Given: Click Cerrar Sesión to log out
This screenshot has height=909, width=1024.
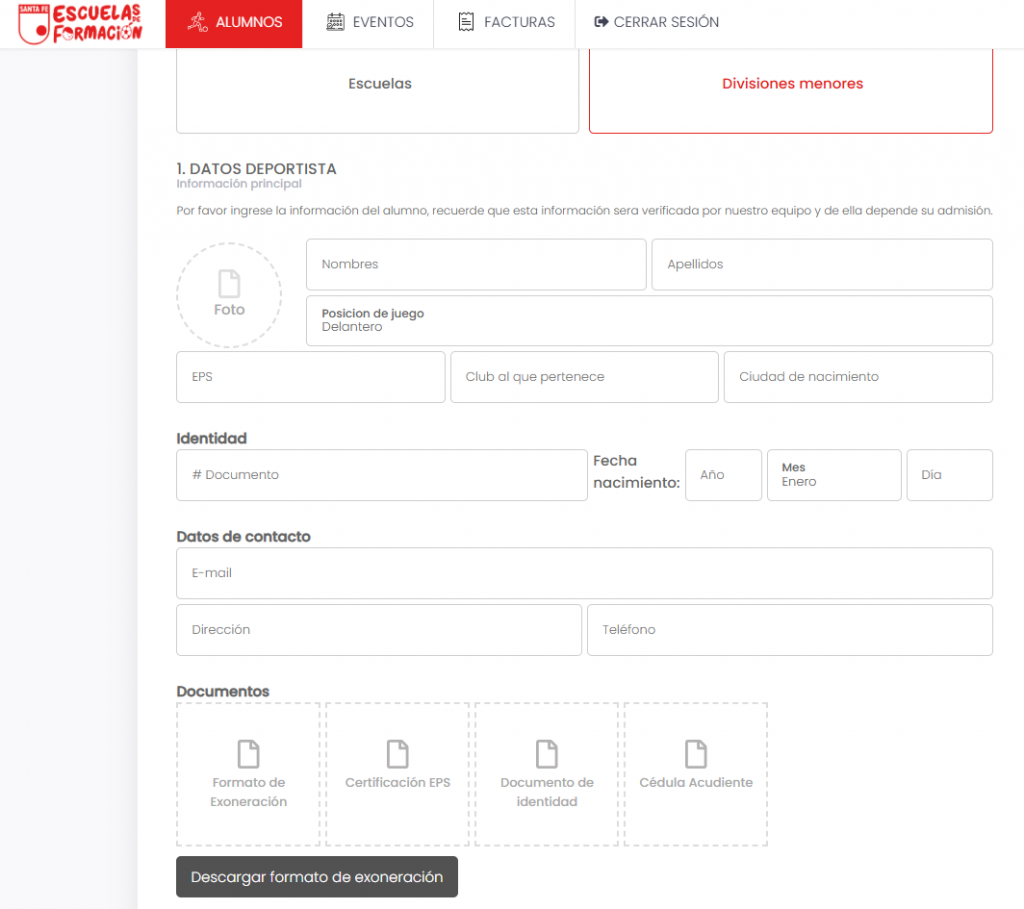Looking at the screenshot, I should 656,22.
